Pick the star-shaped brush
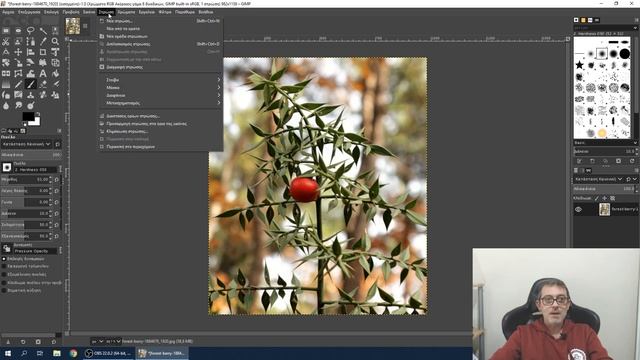Viewport: 640px width, 360px height. 579,65
